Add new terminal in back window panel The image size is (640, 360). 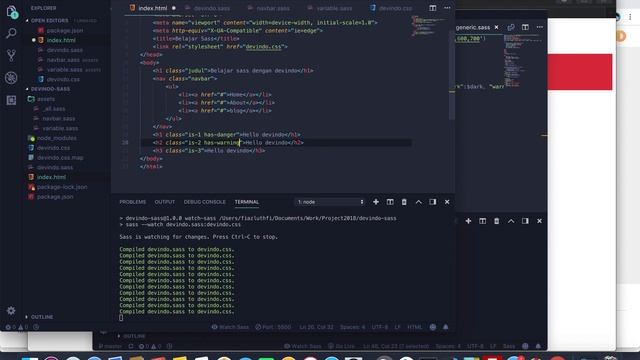(x=468, y=221)
